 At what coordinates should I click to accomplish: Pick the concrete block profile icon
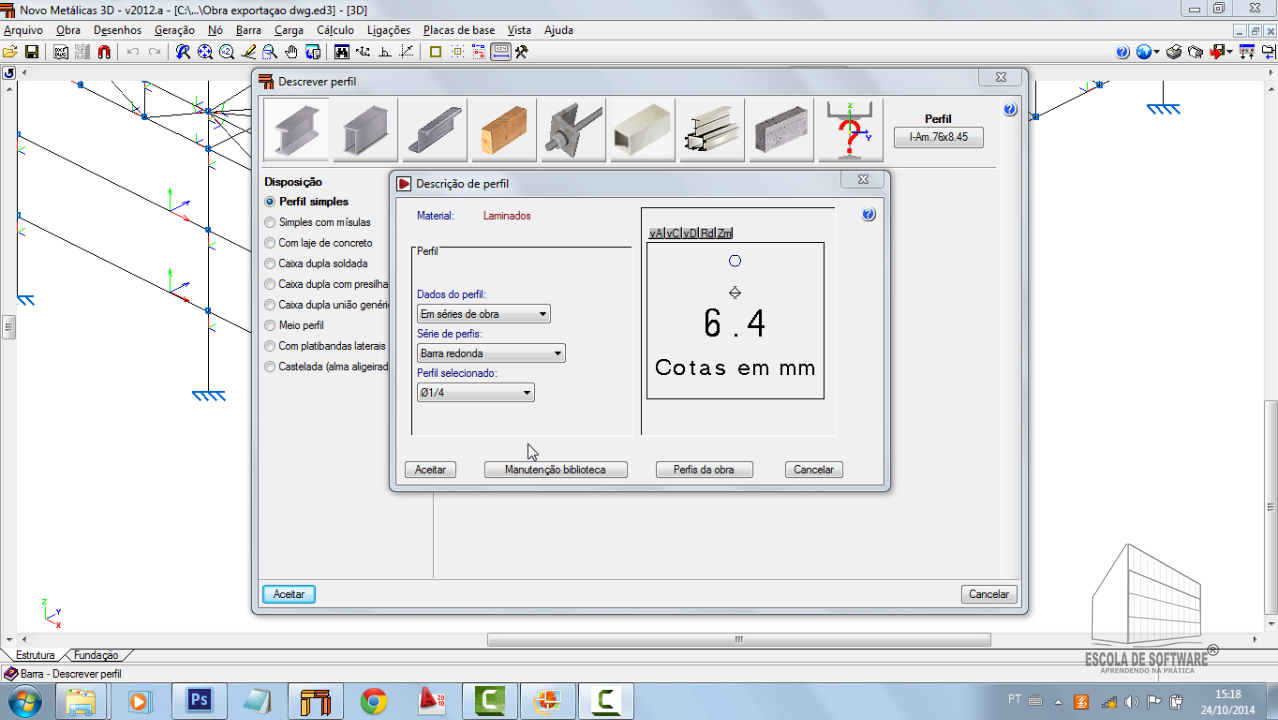[x=781, y=130]
